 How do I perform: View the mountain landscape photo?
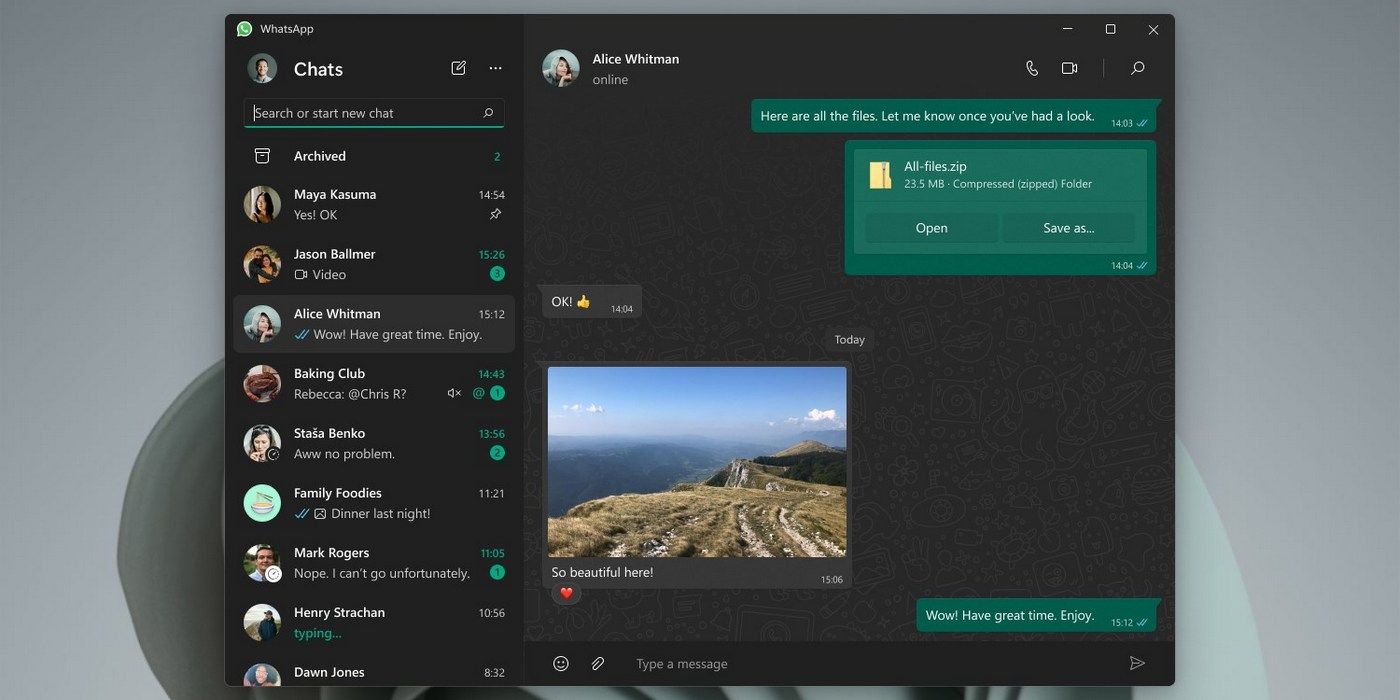pyautogui.click(x=697, y=461)
